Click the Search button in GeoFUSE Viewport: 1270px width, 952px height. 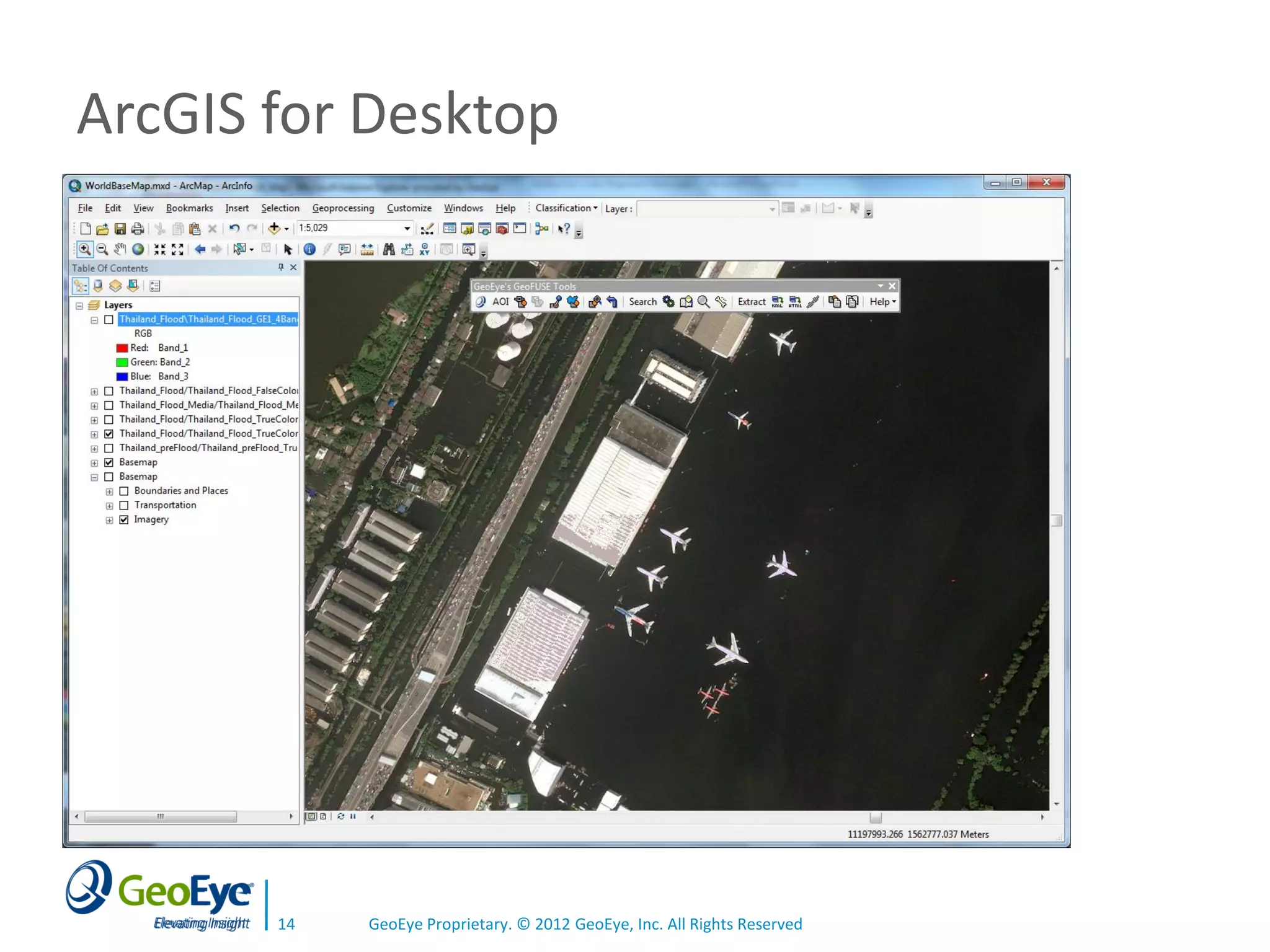[642, 302]
